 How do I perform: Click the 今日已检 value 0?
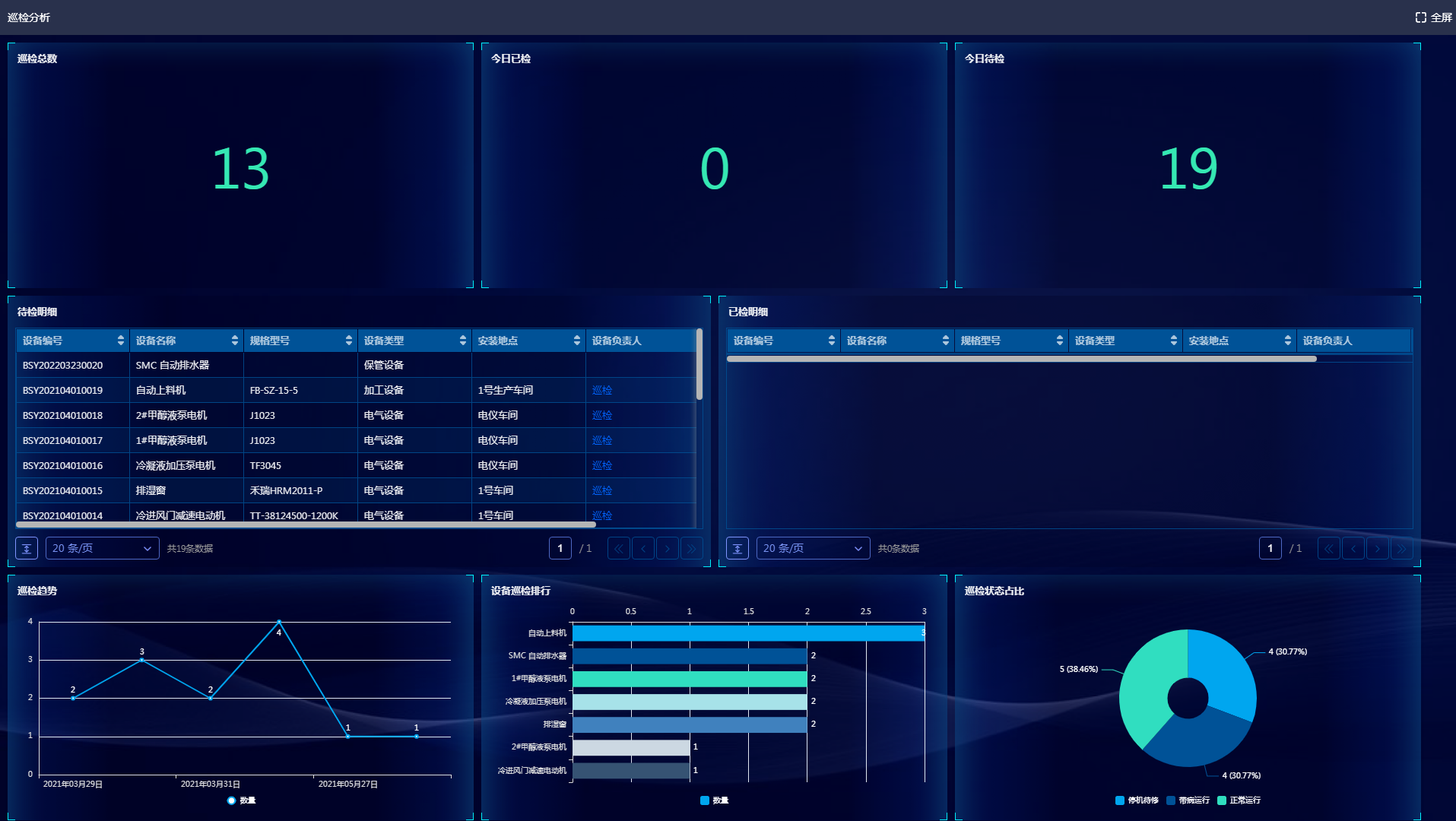coord(715,169)
